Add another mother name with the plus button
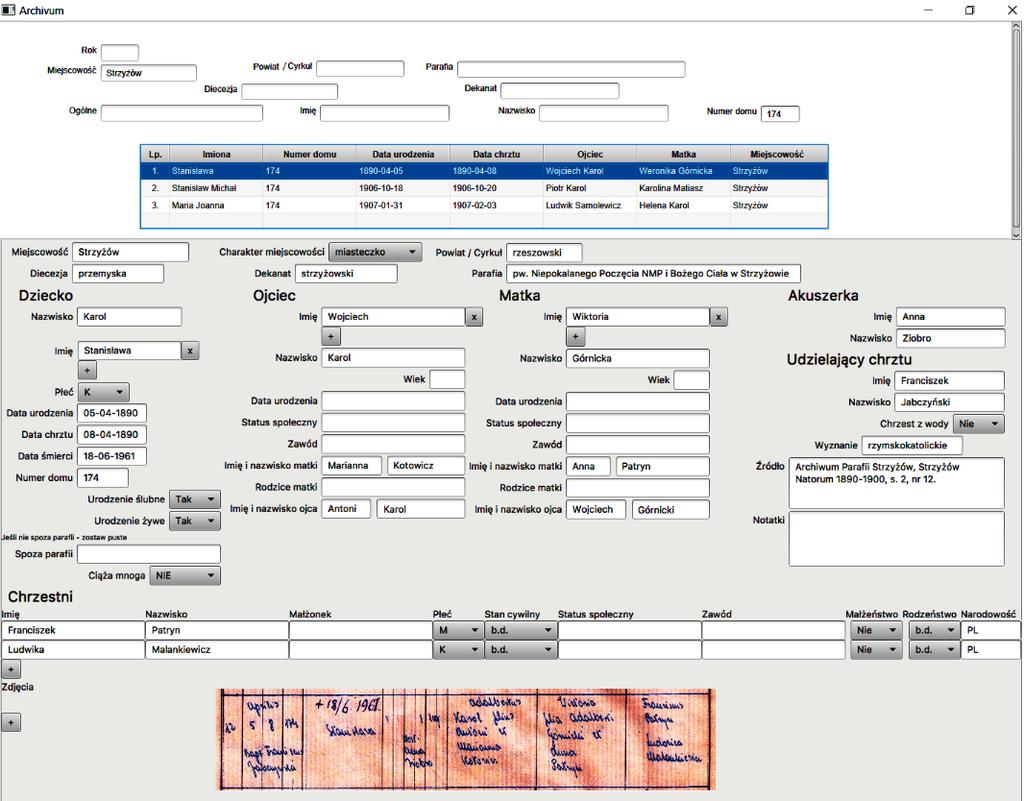Screen dimensions: 1024x801 pyautogui.click(x=575, y=337)
